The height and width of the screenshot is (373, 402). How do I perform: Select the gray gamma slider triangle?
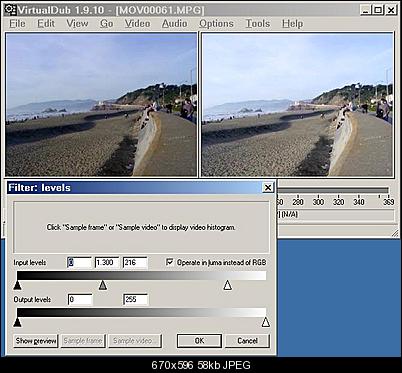[x=103, y=285]
